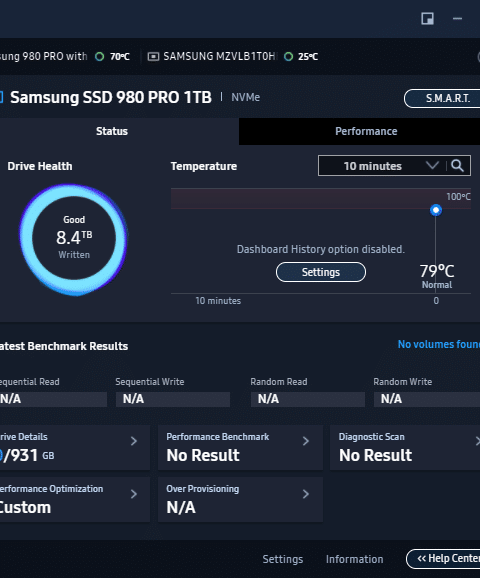Click the 8.4TB Written value
This screenshot has width=480, height=578.
[74, 237]
